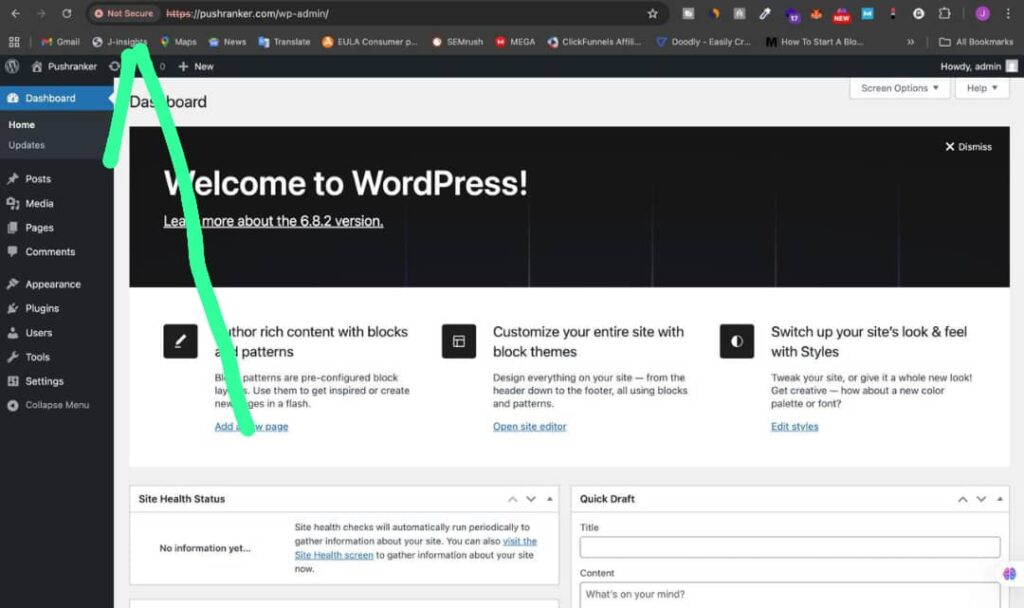Open the Learn more about 6.8.2 version link
The width and height of the screenshot is (1024, 608).
pyautogui.click(x=273, y=221)
